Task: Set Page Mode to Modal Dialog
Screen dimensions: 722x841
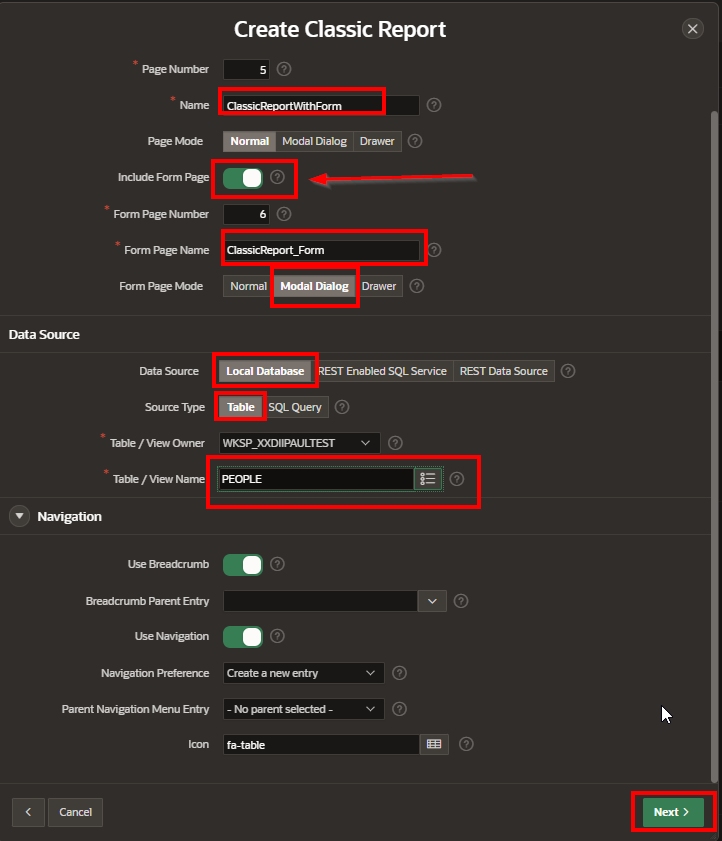Action: click(x=314, y=142)
